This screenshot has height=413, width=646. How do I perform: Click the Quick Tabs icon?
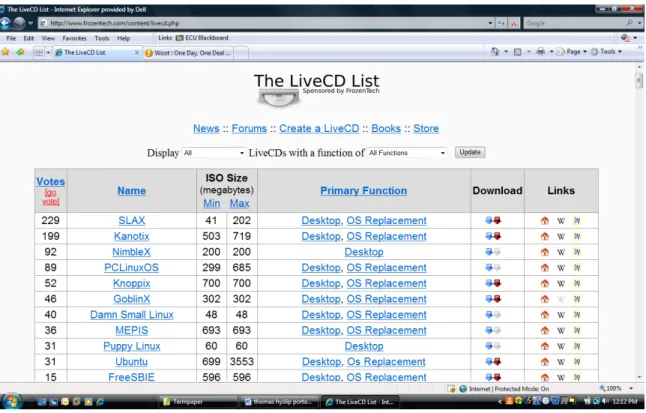(38, 53)
